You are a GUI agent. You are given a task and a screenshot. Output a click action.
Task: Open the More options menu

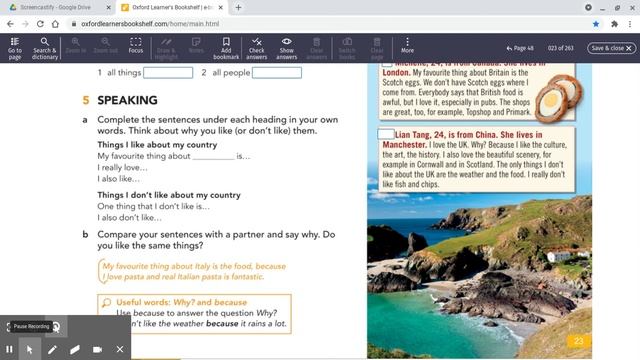click(x=407, y=45)
